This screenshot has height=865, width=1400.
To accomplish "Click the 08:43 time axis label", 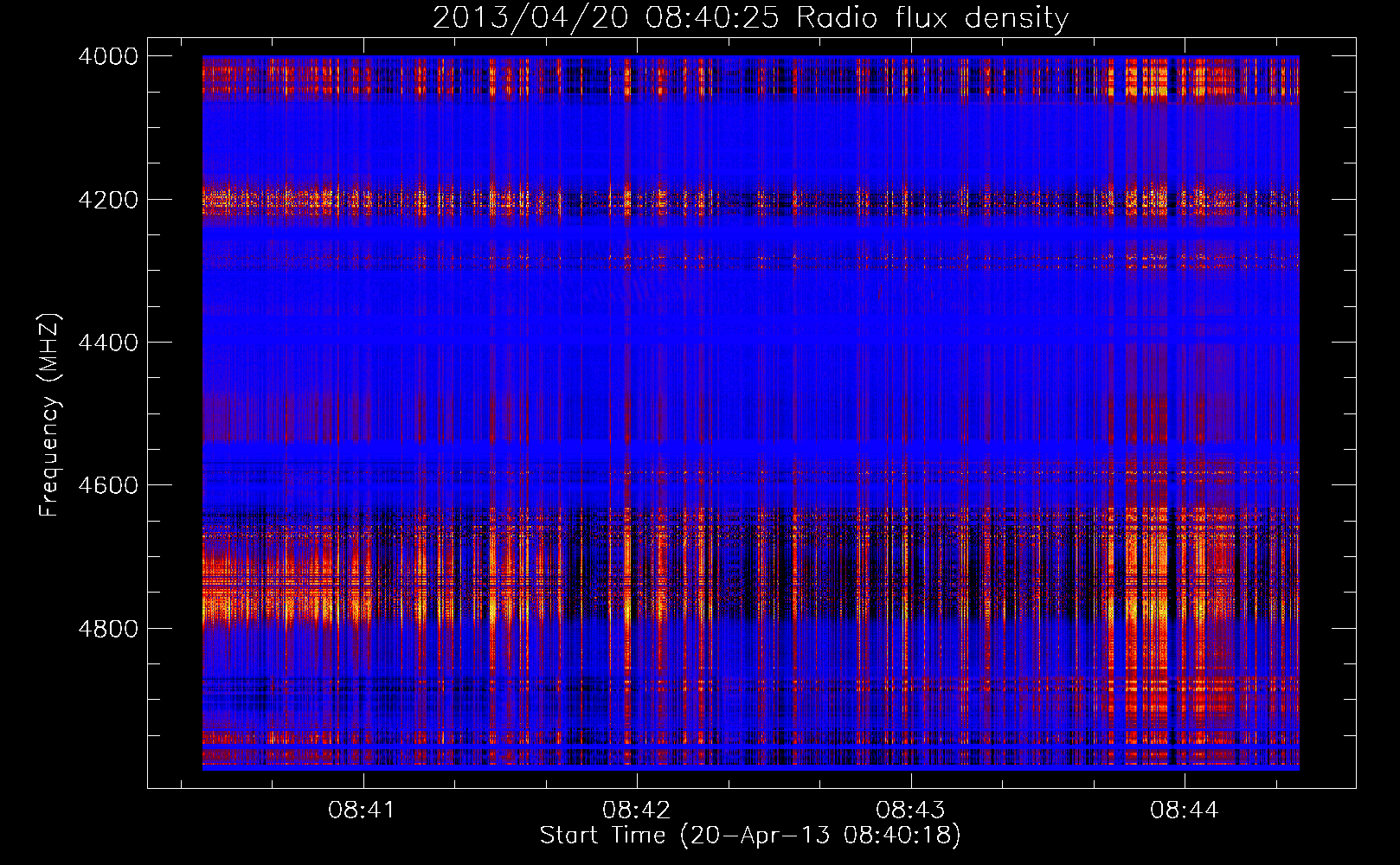I will coord(909,811).
